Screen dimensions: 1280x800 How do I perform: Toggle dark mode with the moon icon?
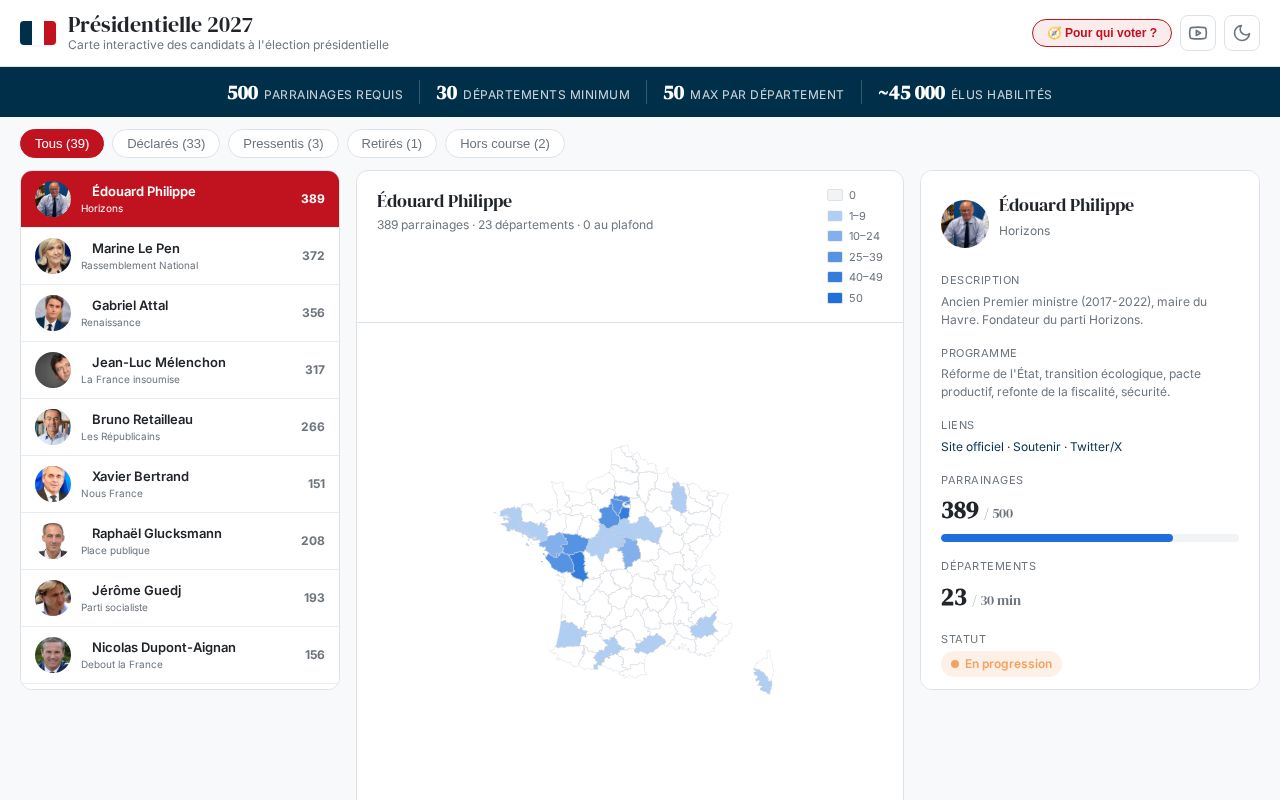tap(1242, 33)
